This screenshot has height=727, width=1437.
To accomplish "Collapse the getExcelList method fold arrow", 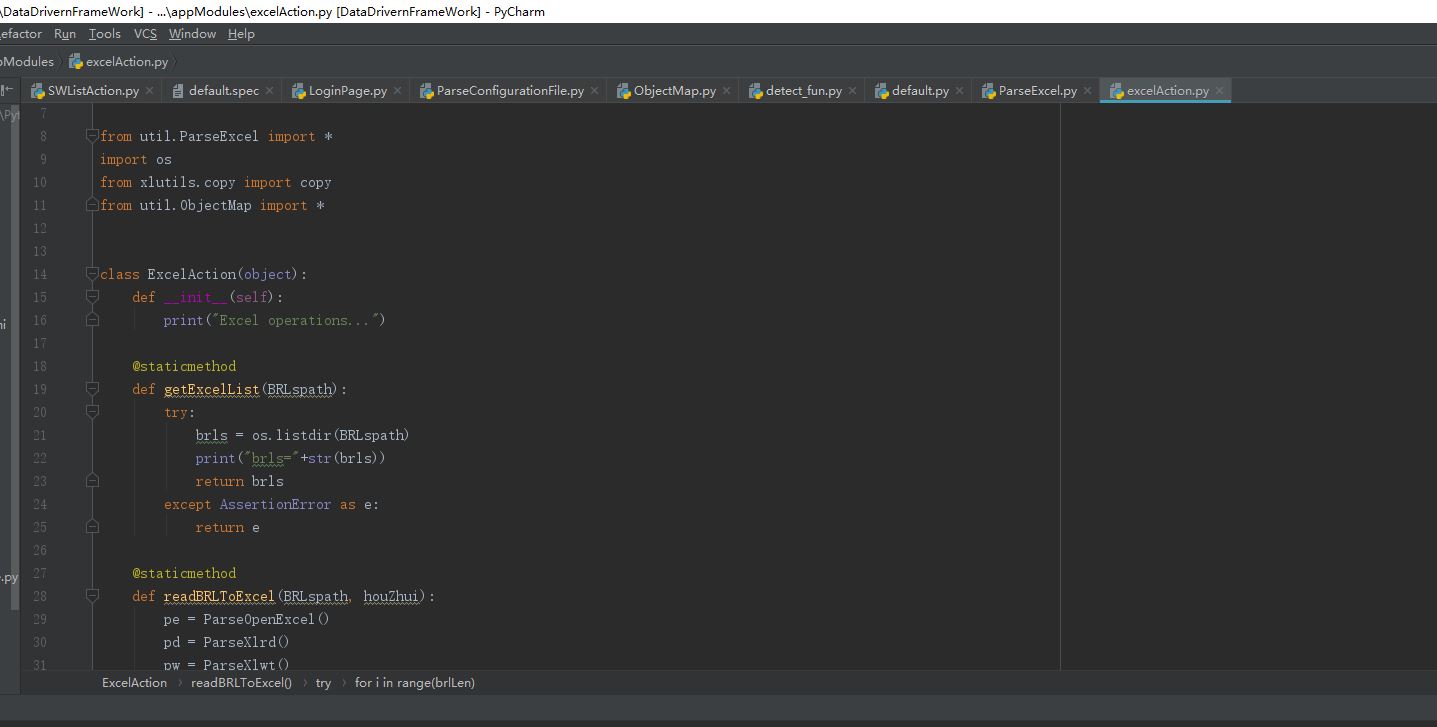I will (92, 389).
